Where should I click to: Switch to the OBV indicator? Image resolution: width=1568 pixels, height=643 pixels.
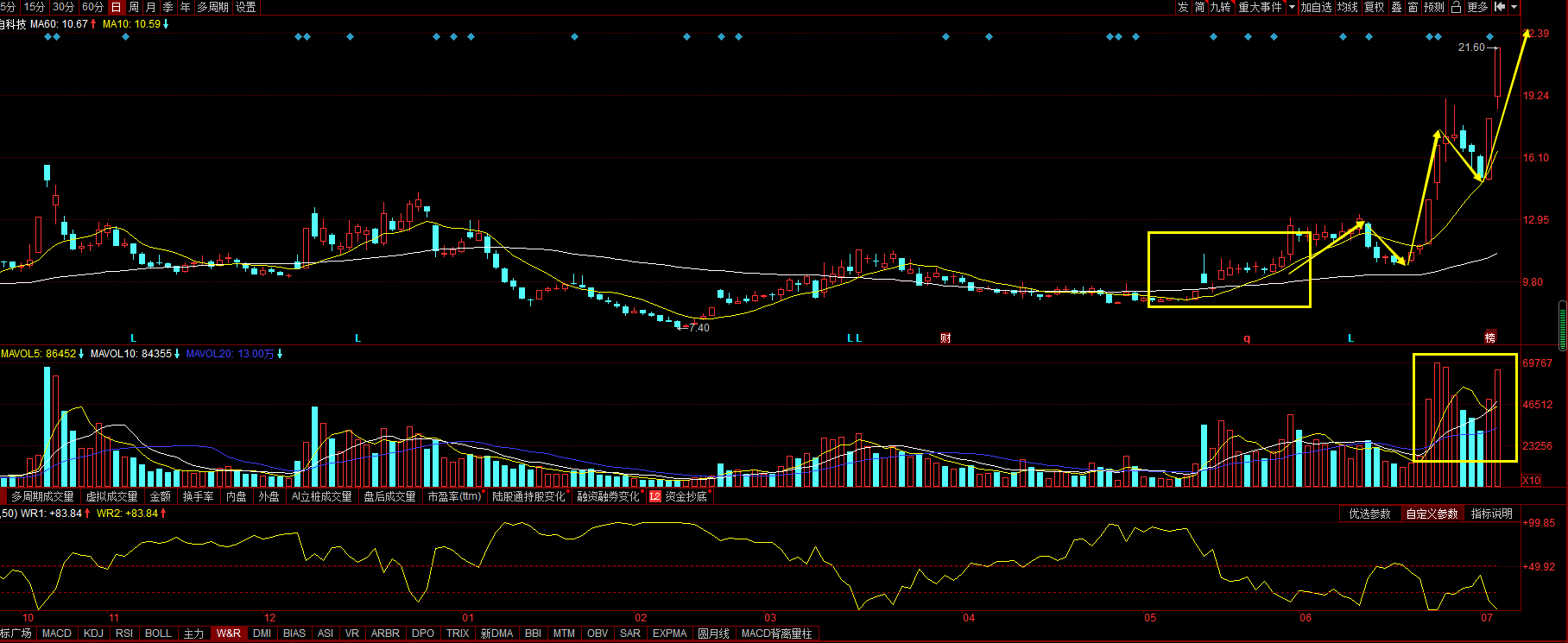click(x=597, y=634)
